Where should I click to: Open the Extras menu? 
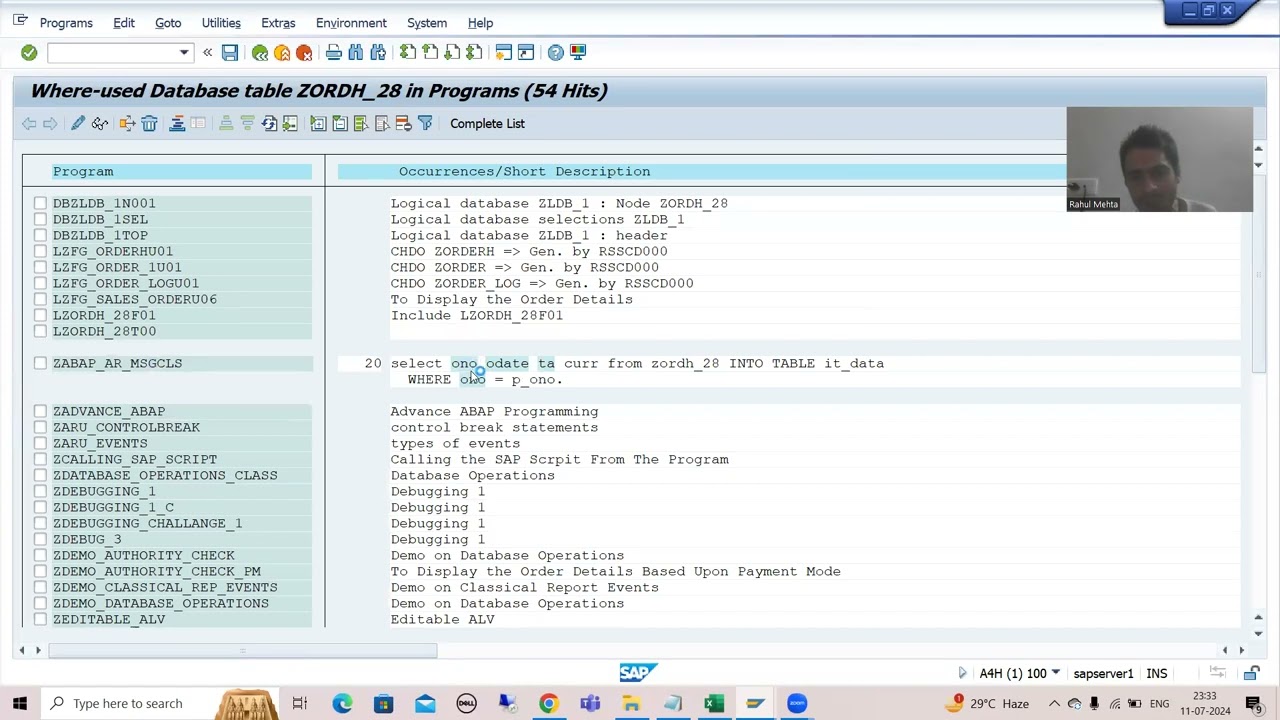click(278, 22)
